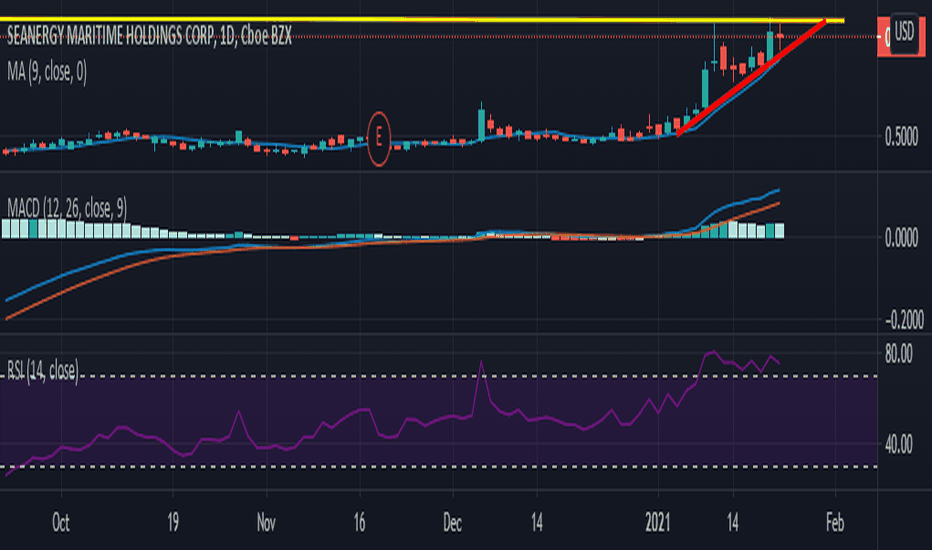Click the -0.2000 MACD axis label

904,320
